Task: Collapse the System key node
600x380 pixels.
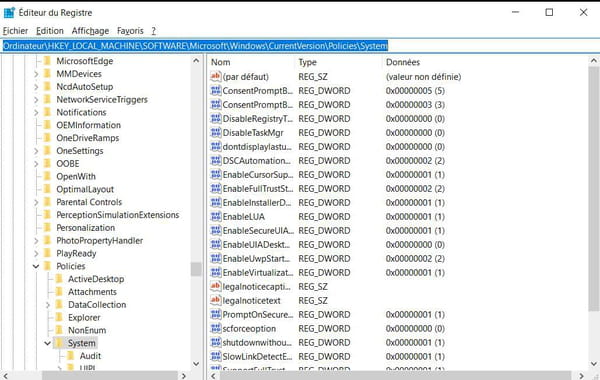Action: [x=47, y=343]
